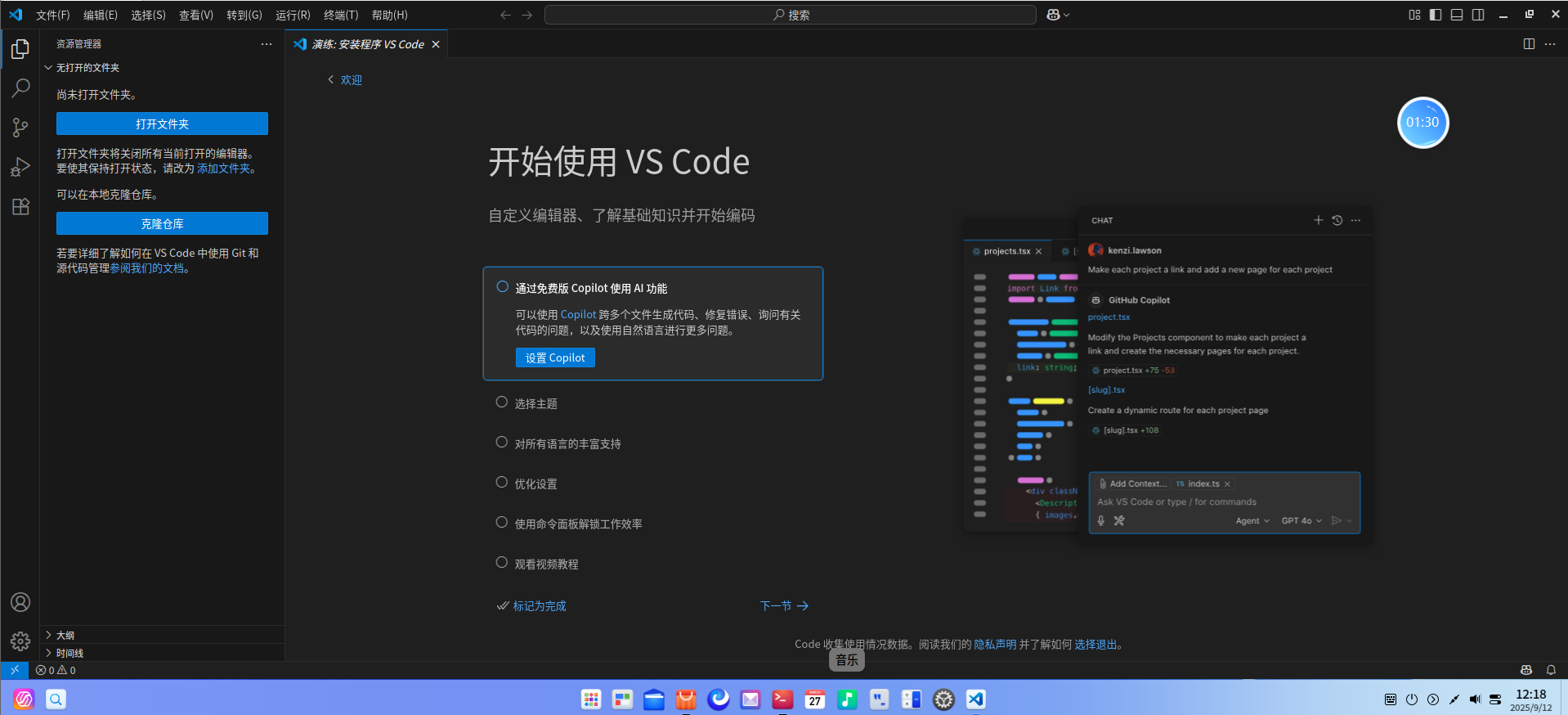1568x715 pixels.
Task: Expand the 时间线 section
Action: point(162,653)
